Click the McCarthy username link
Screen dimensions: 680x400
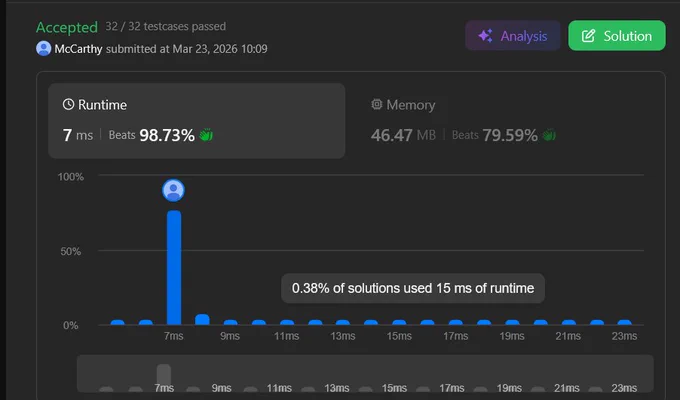(x=78, y=49)
